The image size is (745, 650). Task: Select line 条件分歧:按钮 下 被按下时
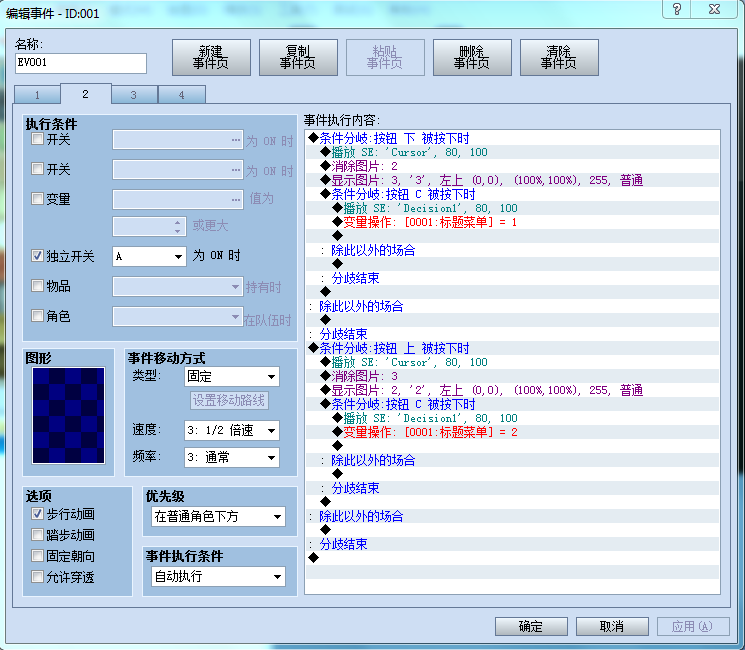[512, 138]
